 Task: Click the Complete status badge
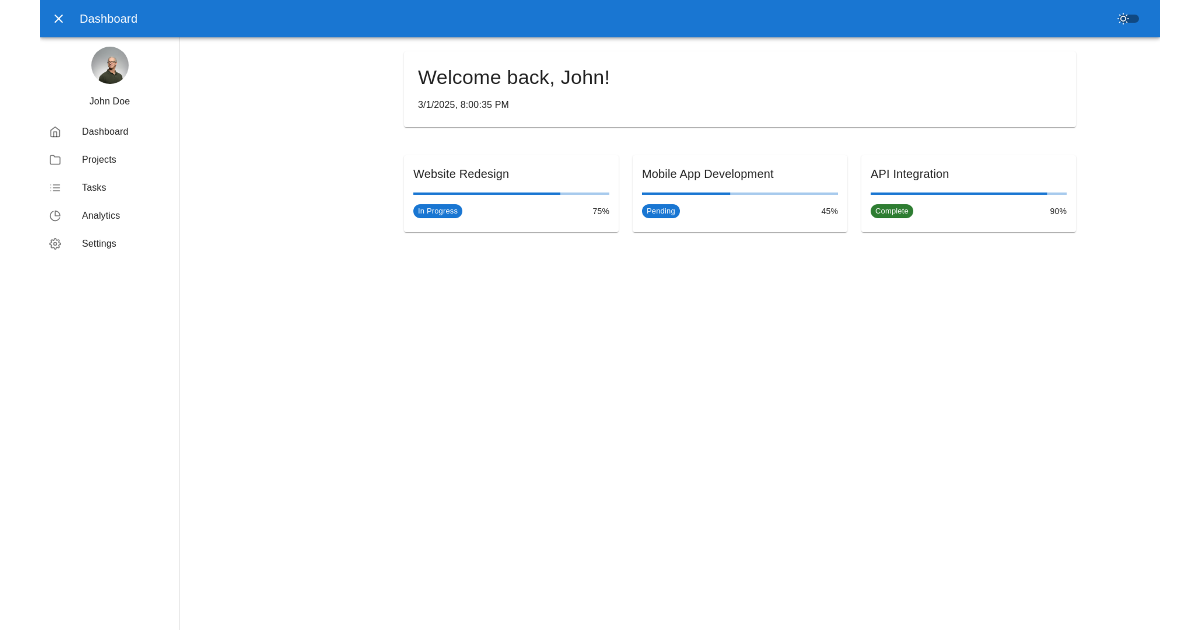coord(891,211)
